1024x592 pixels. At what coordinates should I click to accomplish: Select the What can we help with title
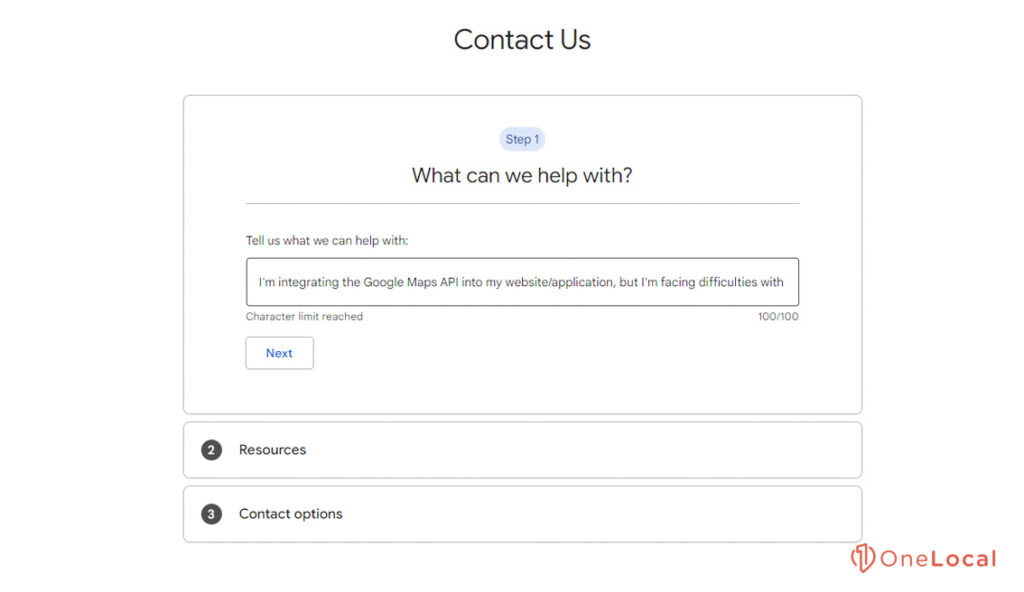tap(521, 175)
